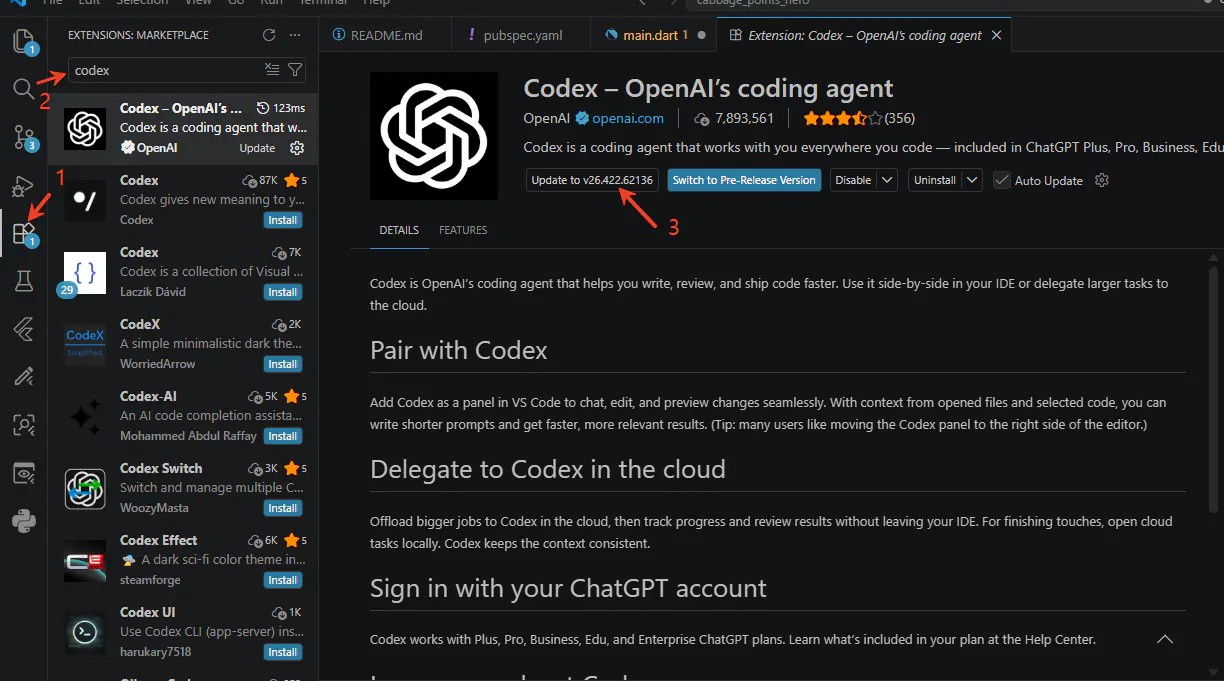
Task: Click the Disable button
Action: pyautogui.click(x=853, y=180)
